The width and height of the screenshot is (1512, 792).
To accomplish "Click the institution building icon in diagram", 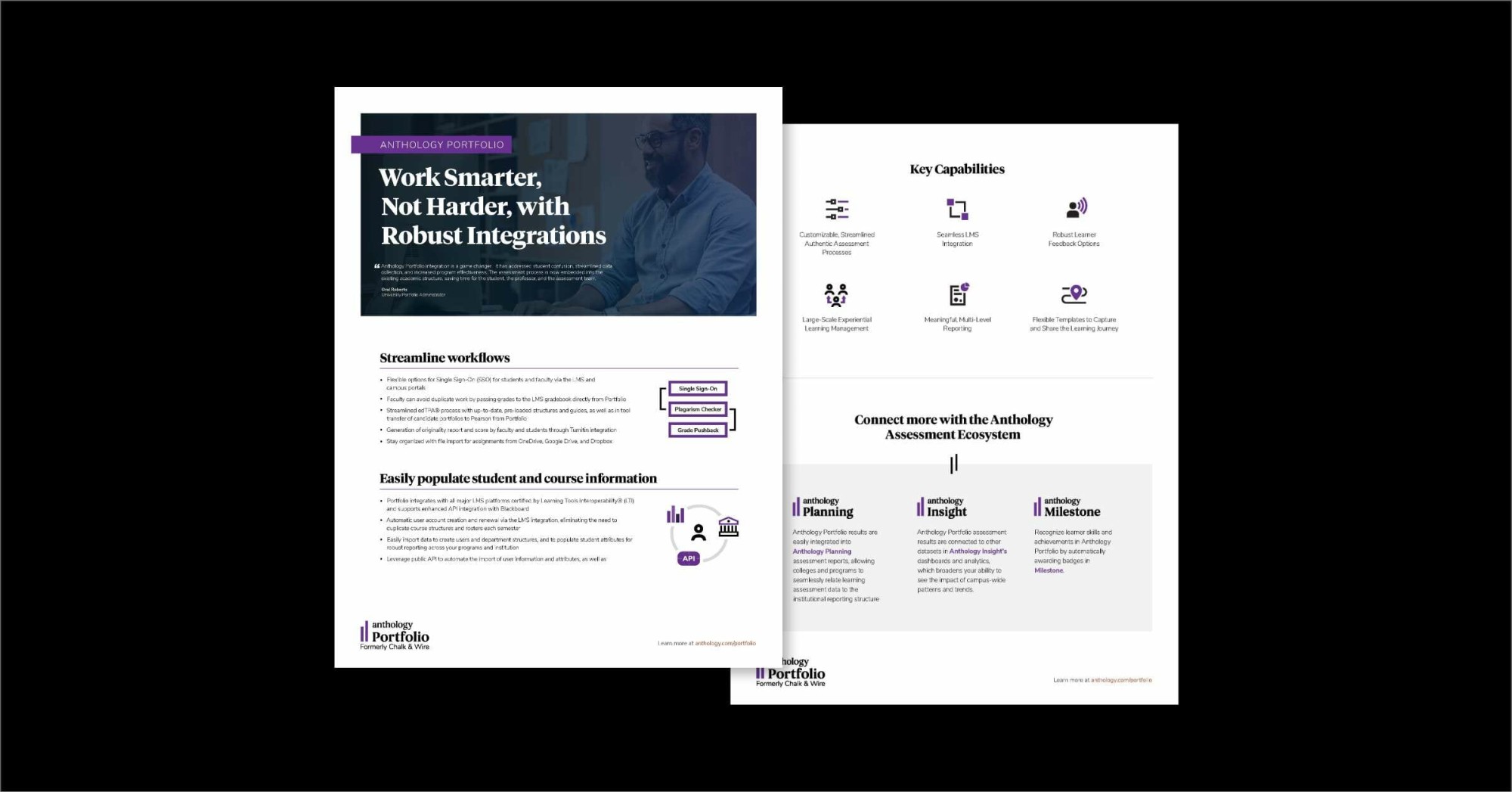I will point(729,526).
